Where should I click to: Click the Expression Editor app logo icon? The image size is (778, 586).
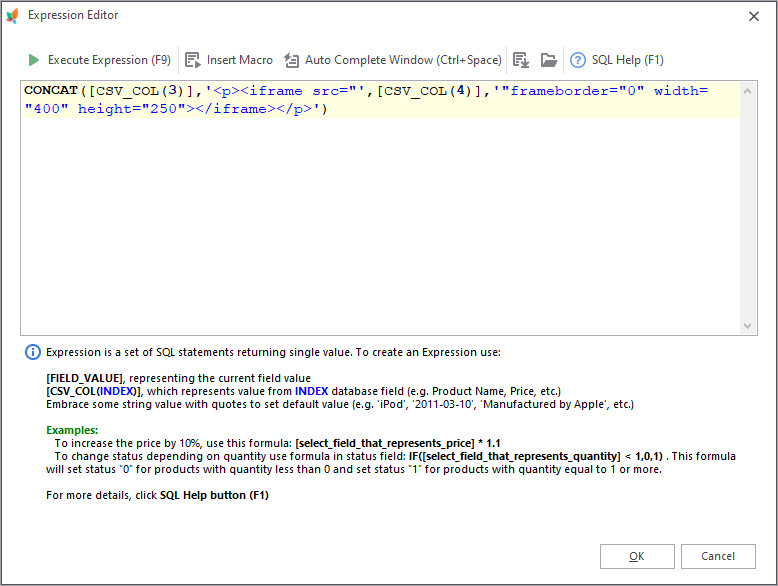(x=13, y=15)
